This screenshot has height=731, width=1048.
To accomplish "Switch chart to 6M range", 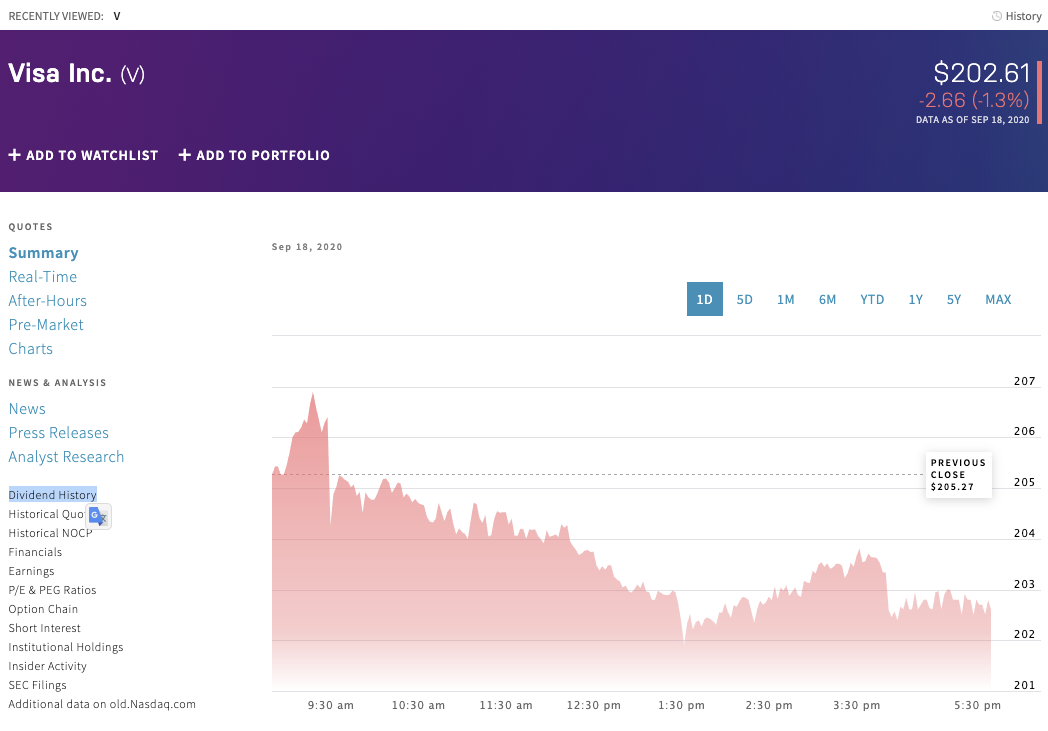I will [x=827, y=299].
